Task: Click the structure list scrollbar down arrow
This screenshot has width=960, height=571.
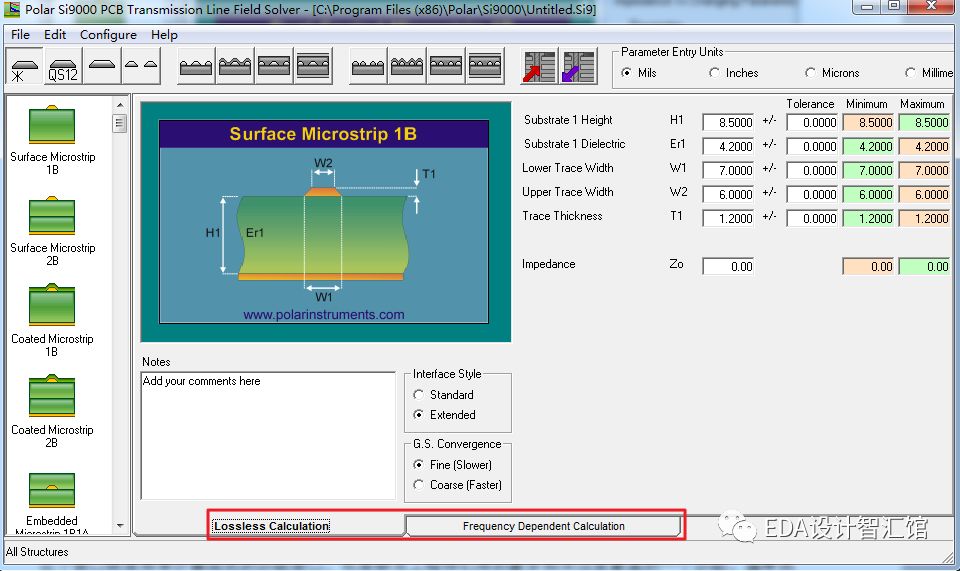Action: [120, 526]
